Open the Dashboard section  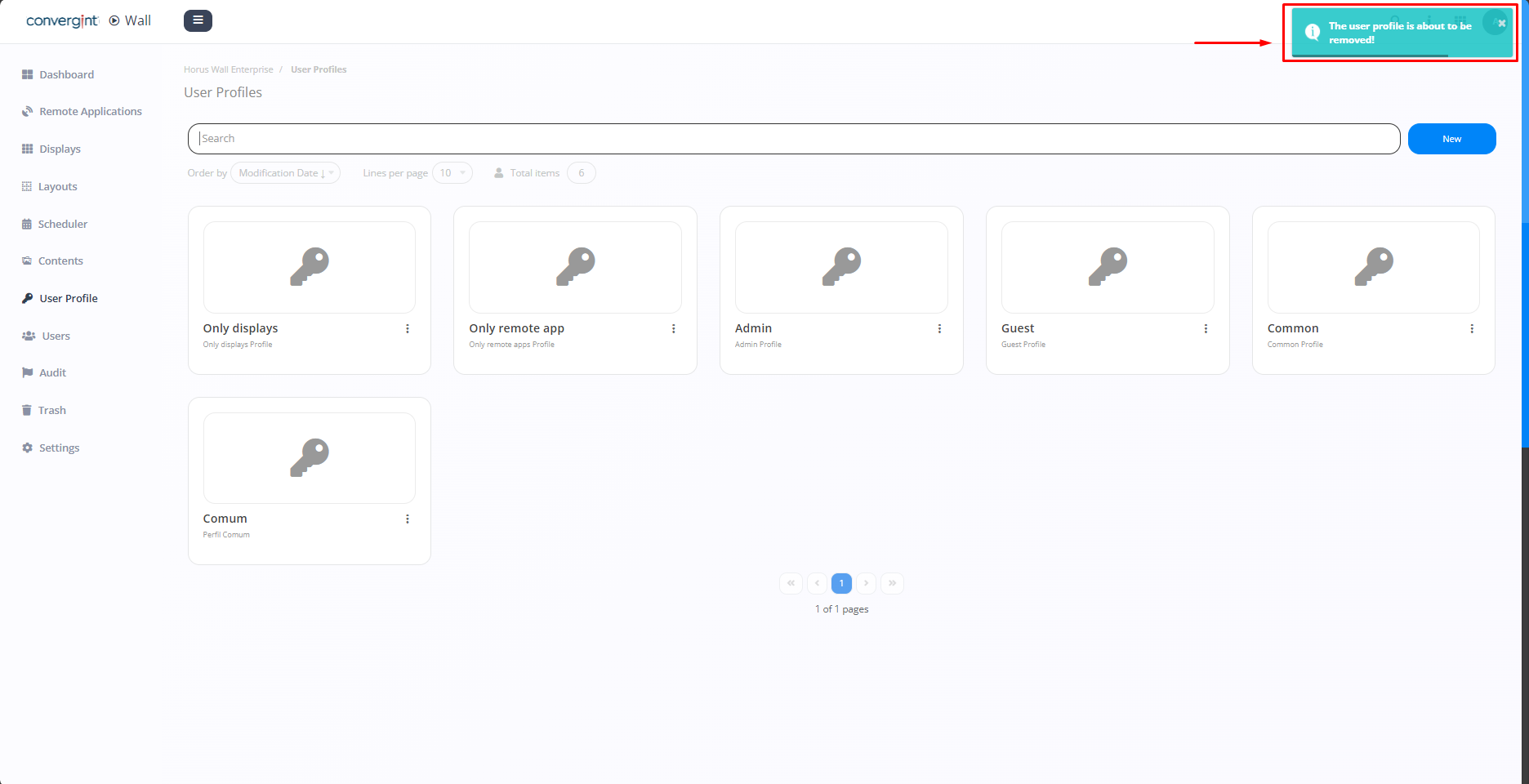(65, 74)
